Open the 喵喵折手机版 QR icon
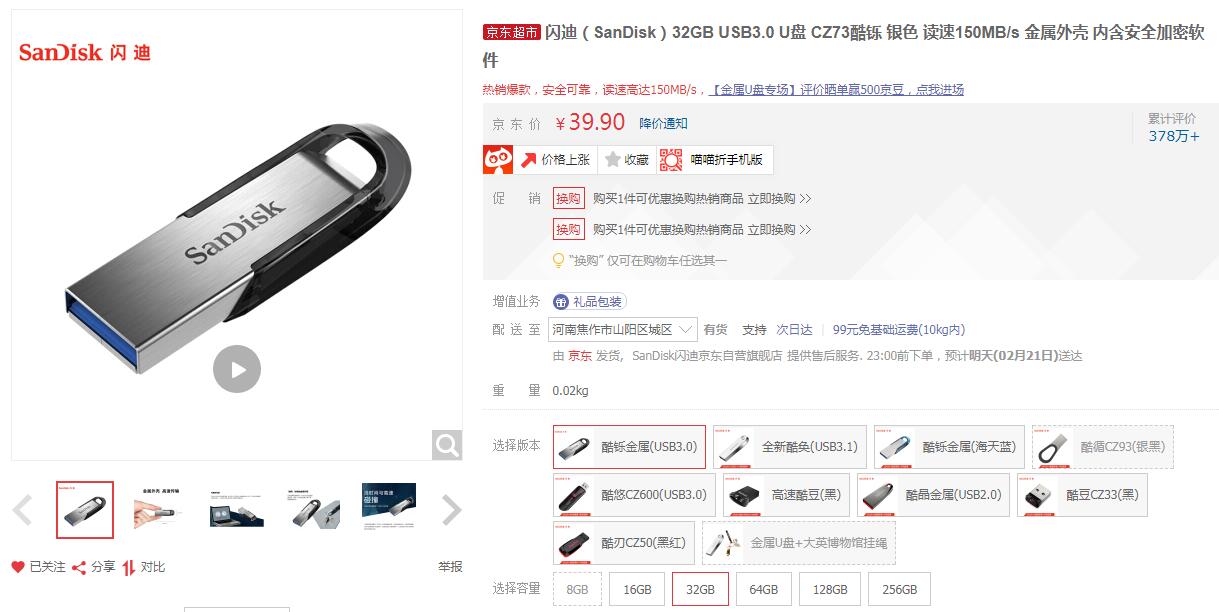The width and height of the screenshot is (1219, 612). pyautogui.click(x=671, y=159)
